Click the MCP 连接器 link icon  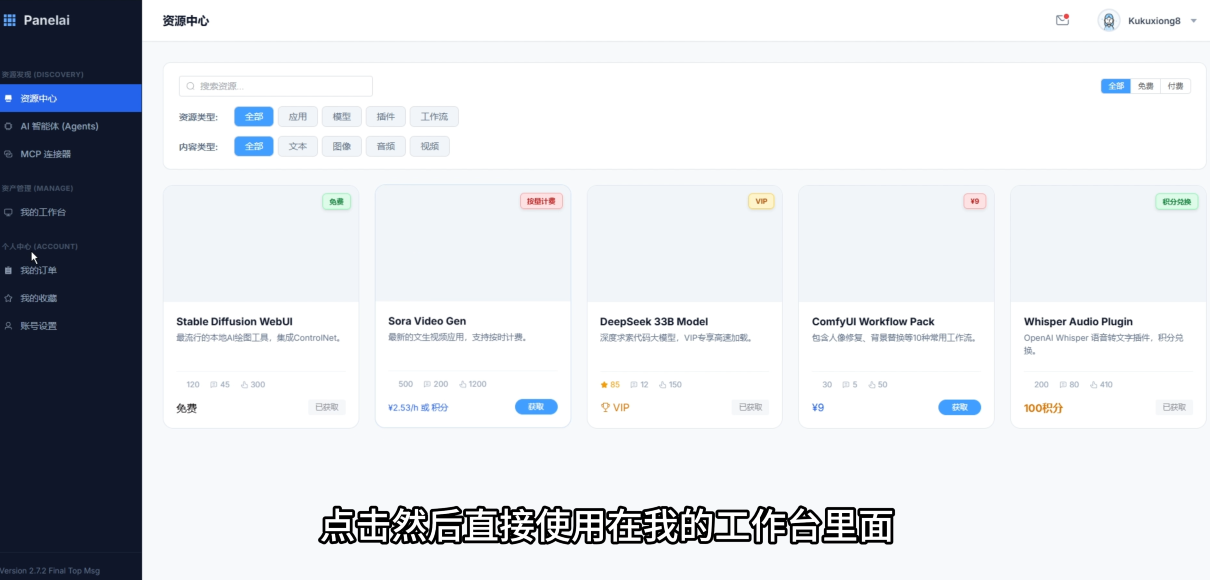(9, 154)
